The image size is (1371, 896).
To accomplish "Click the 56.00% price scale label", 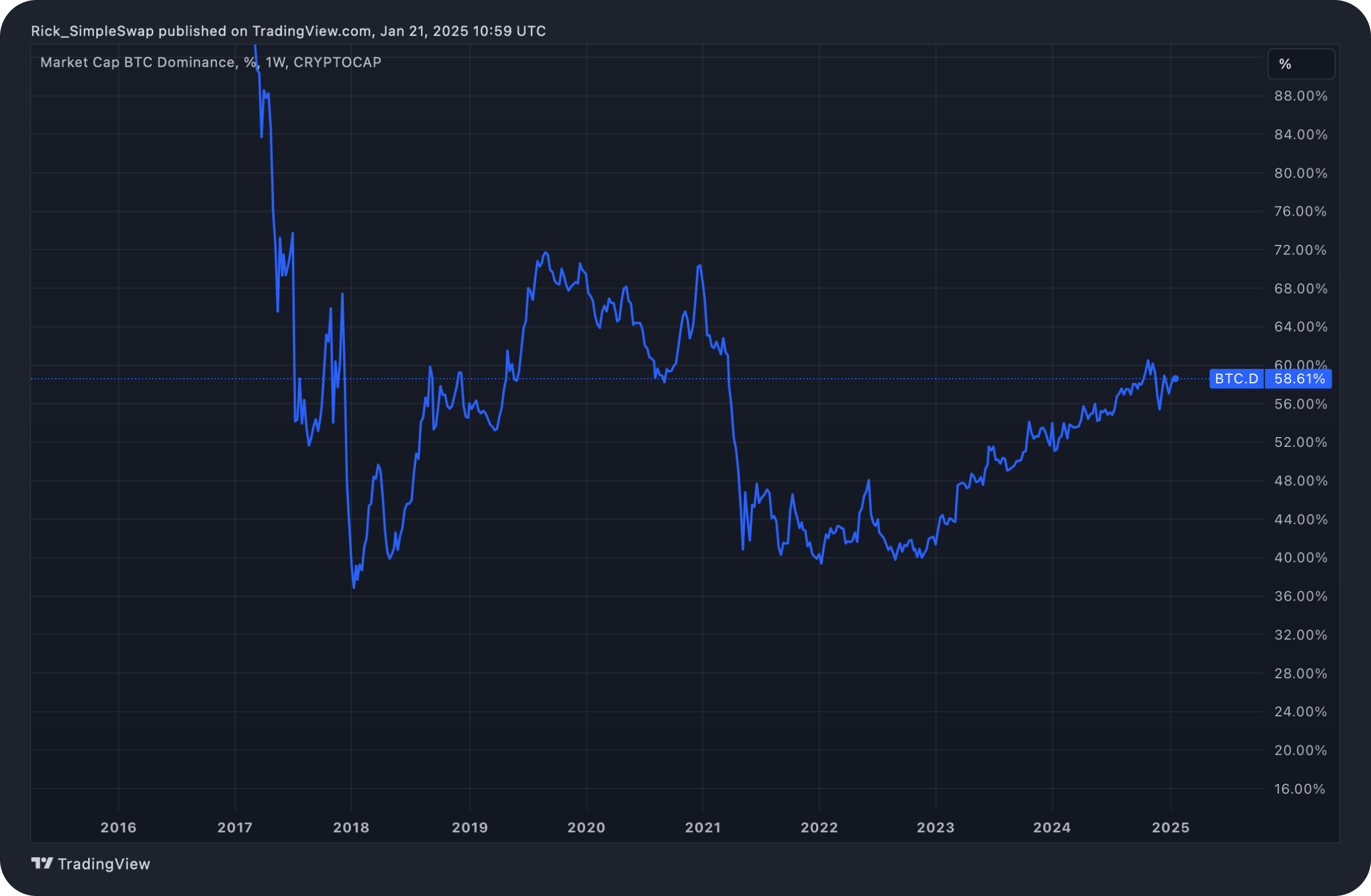I will point(1301,405).
